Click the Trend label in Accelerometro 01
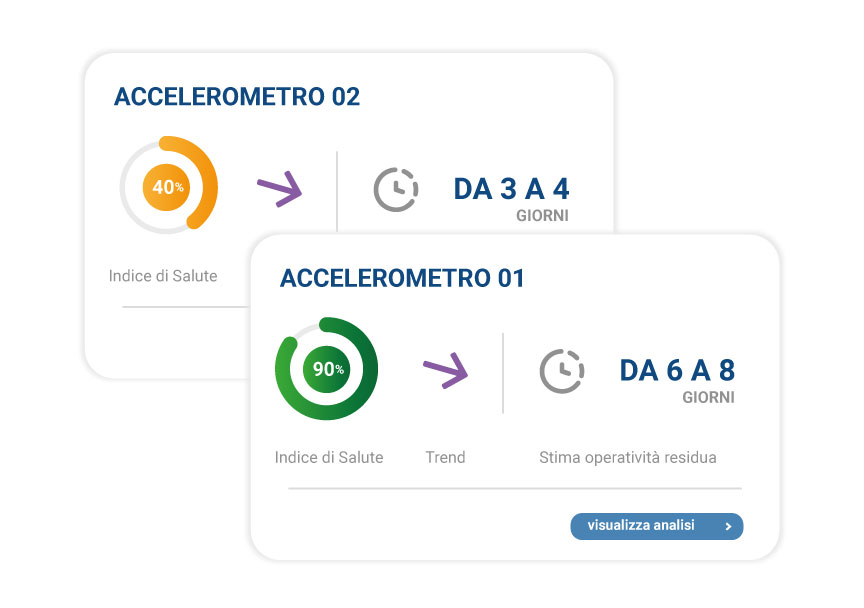 [x=445, y=457]
